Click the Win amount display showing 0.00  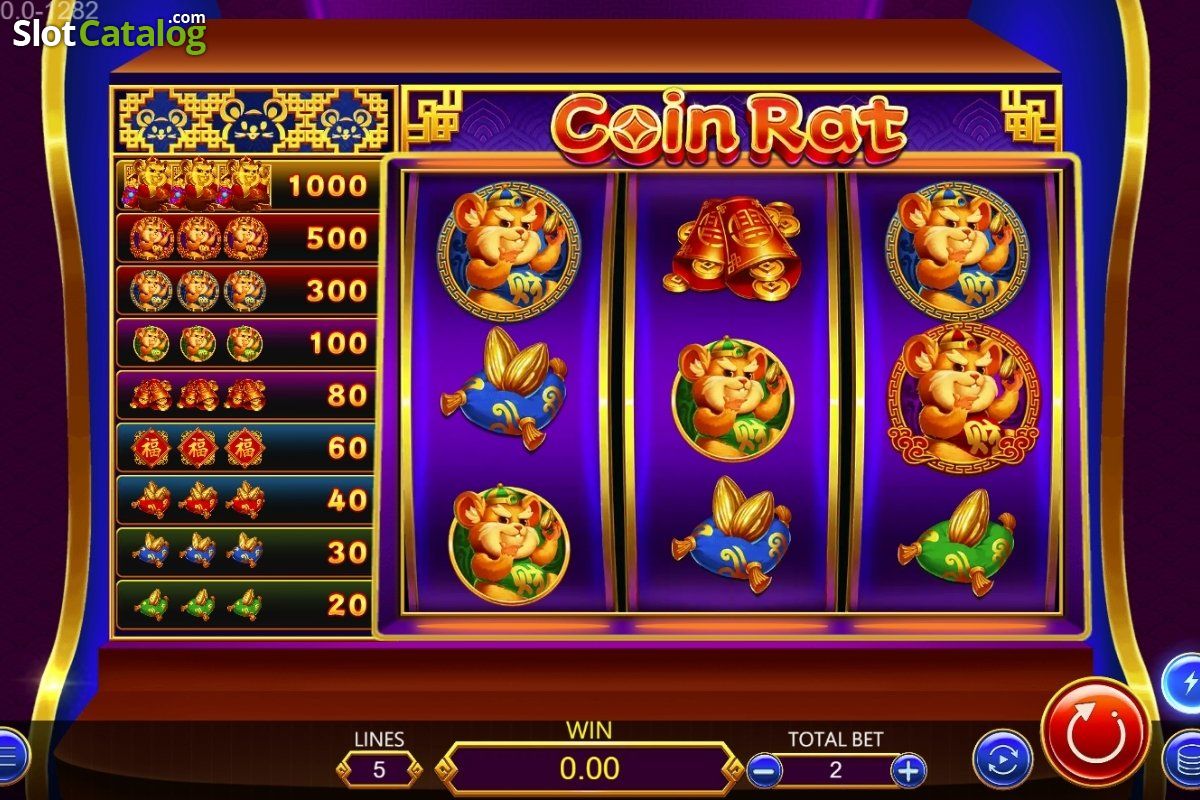click(x=590, y=768)
